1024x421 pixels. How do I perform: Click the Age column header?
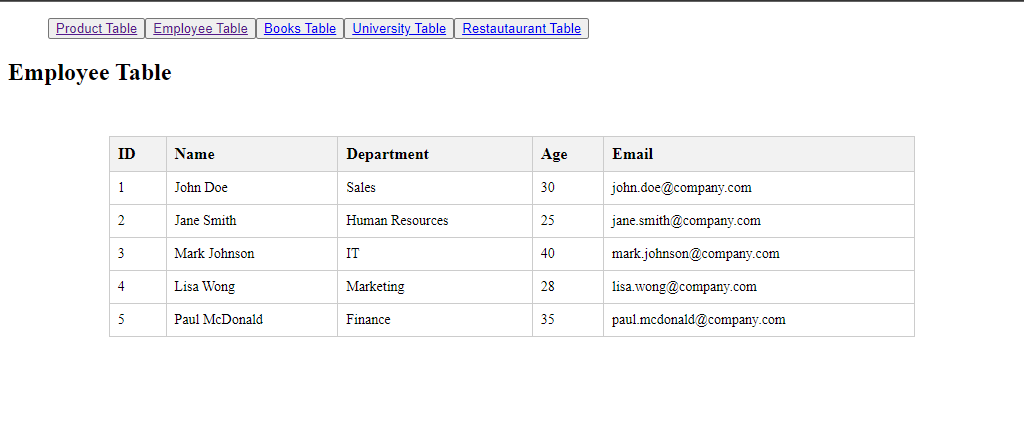pyautogui.click(x=568, y=154)
